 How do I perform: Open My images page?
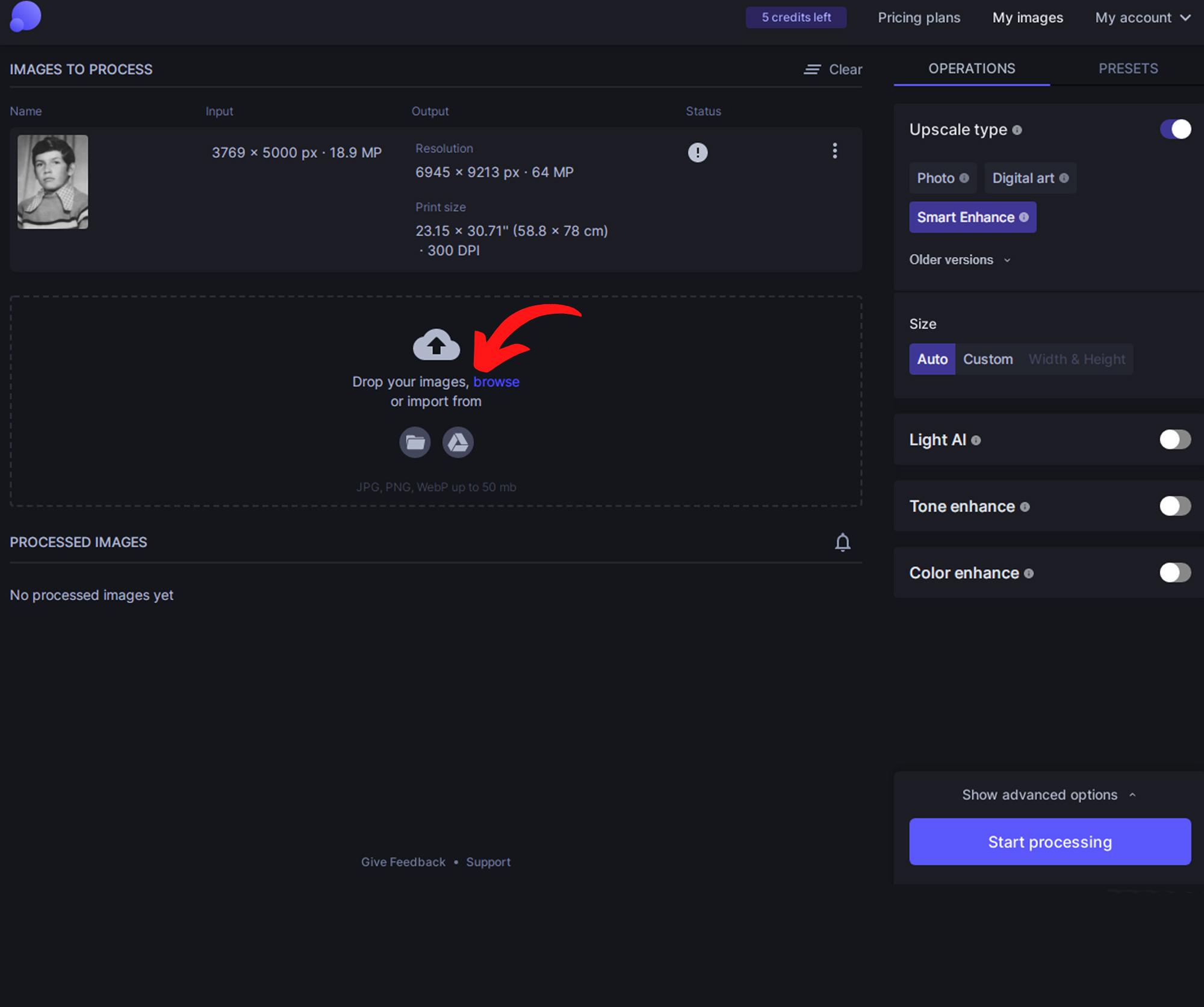coord(1028,17)
